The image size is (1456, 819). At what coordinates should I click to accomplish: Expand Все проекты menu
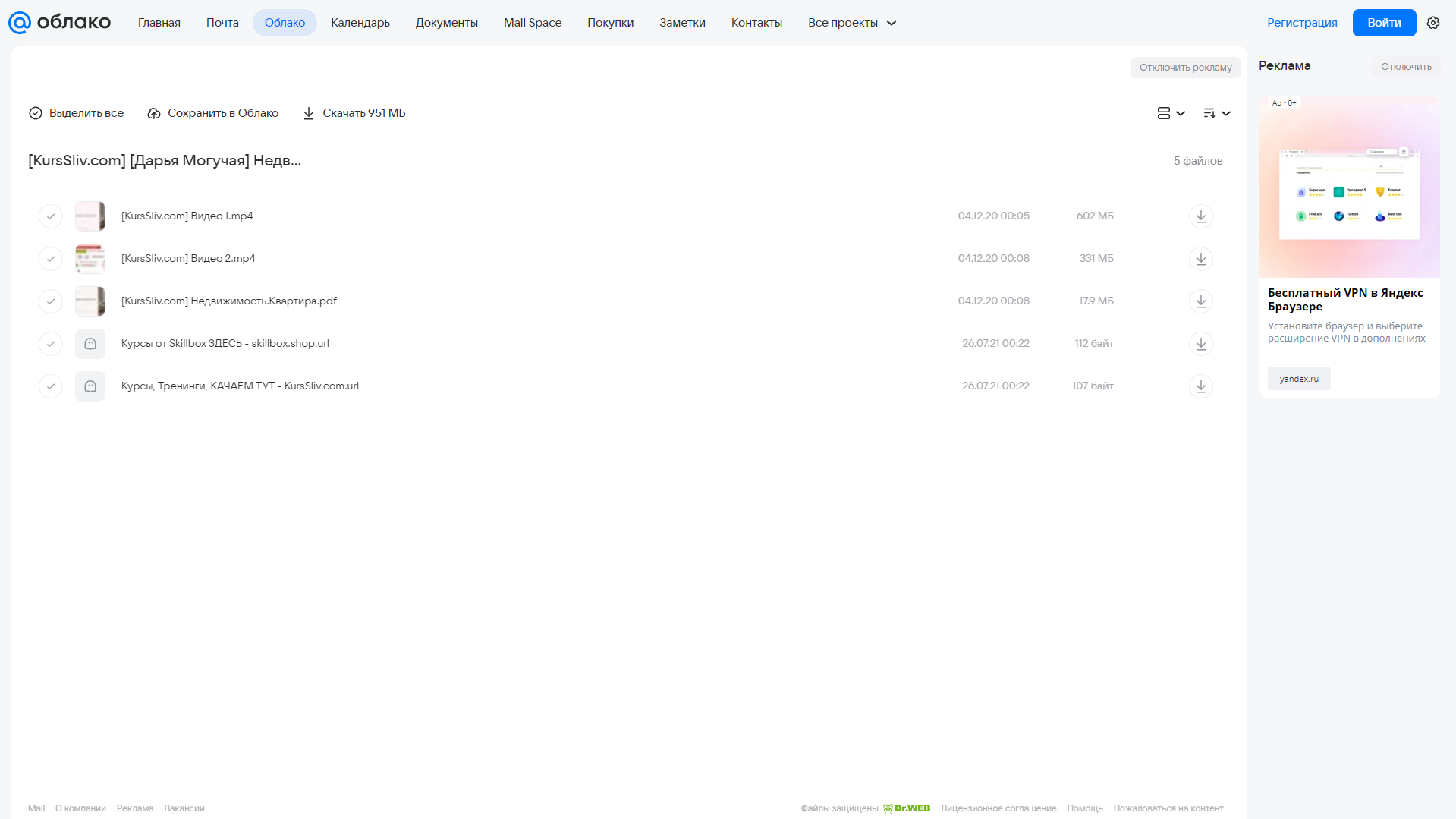[852, 23]
